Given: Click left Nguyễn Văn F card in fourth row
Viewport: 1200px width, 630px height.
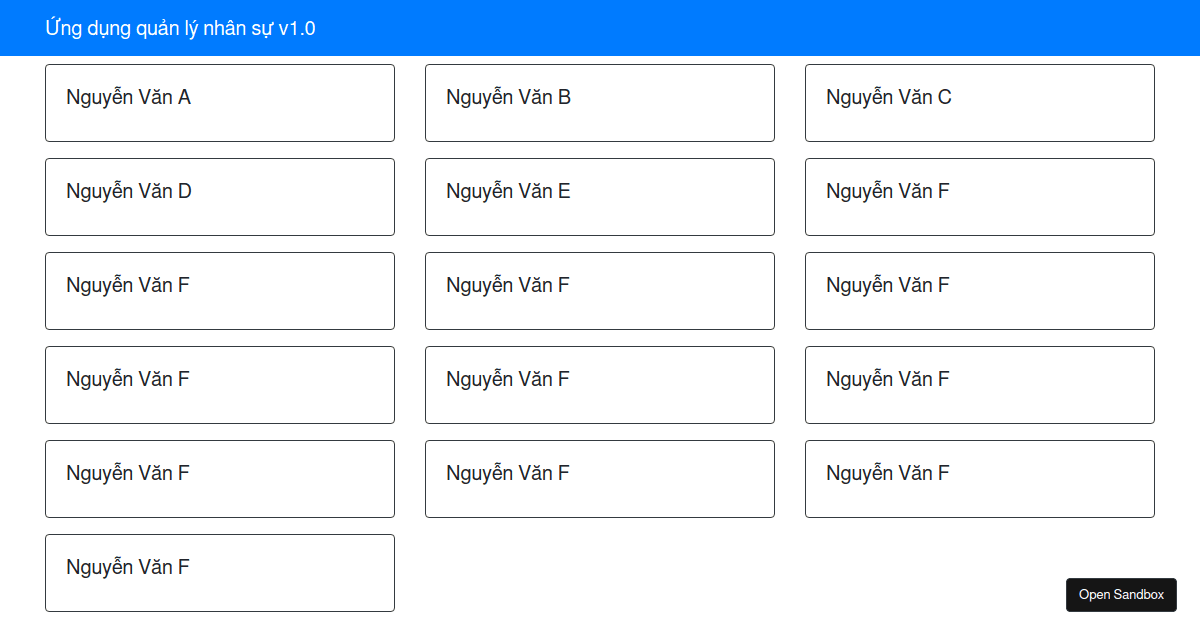Looking at the screenshot, I should point(220,385).
